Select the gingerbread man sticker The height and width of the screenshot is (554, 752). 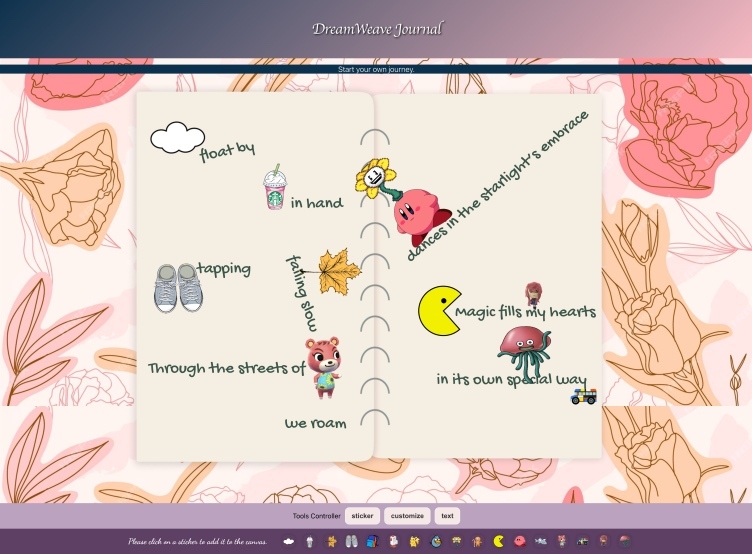coord(477,542)
